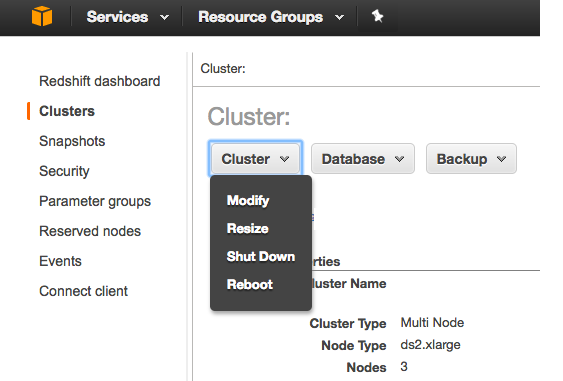Screen dimensions: 563x381
Task: Open the Services menu
Action: point(127,17)
